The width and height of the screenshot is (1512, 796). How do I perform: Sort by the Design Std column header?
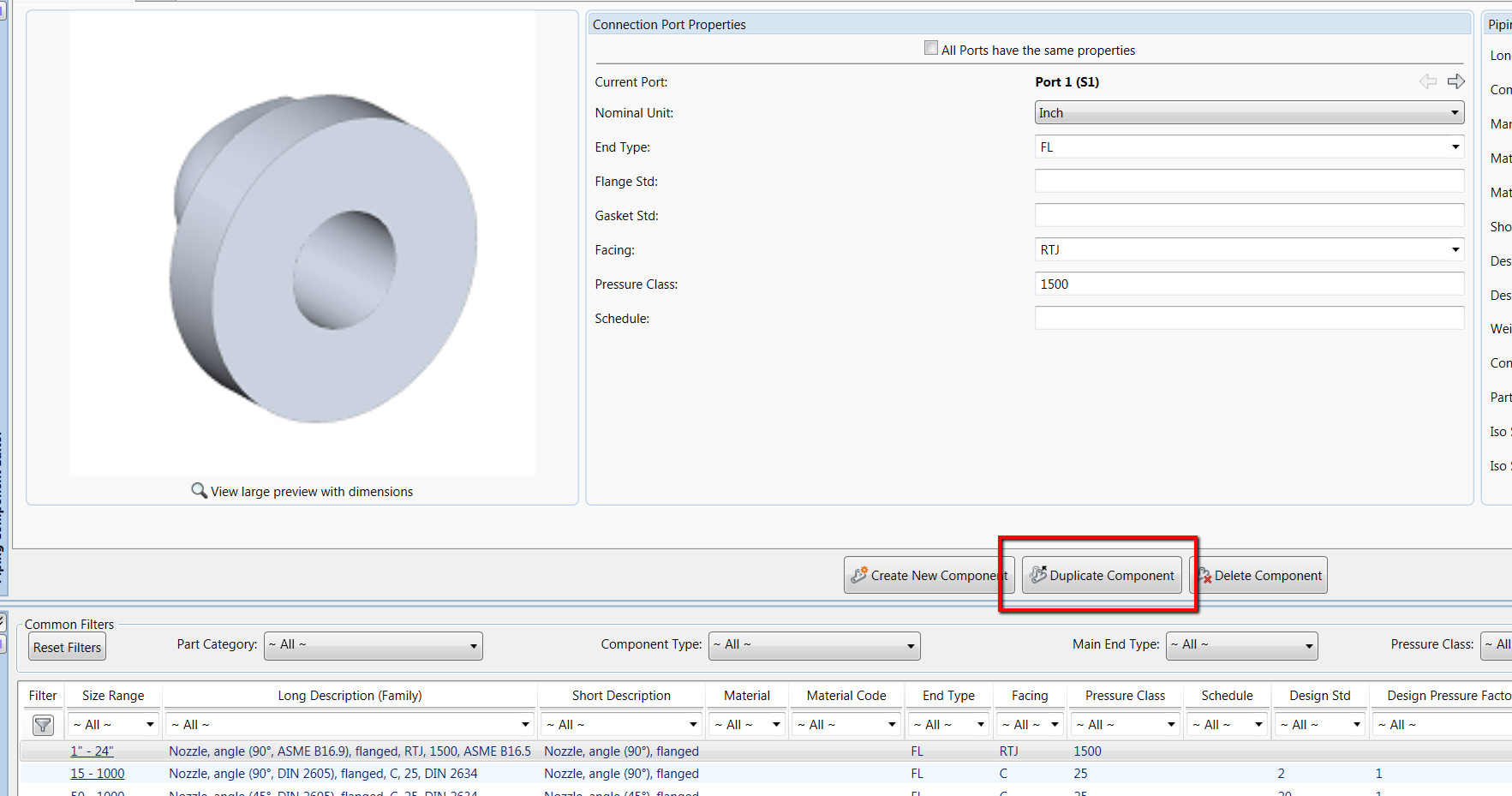point(1319,696)
